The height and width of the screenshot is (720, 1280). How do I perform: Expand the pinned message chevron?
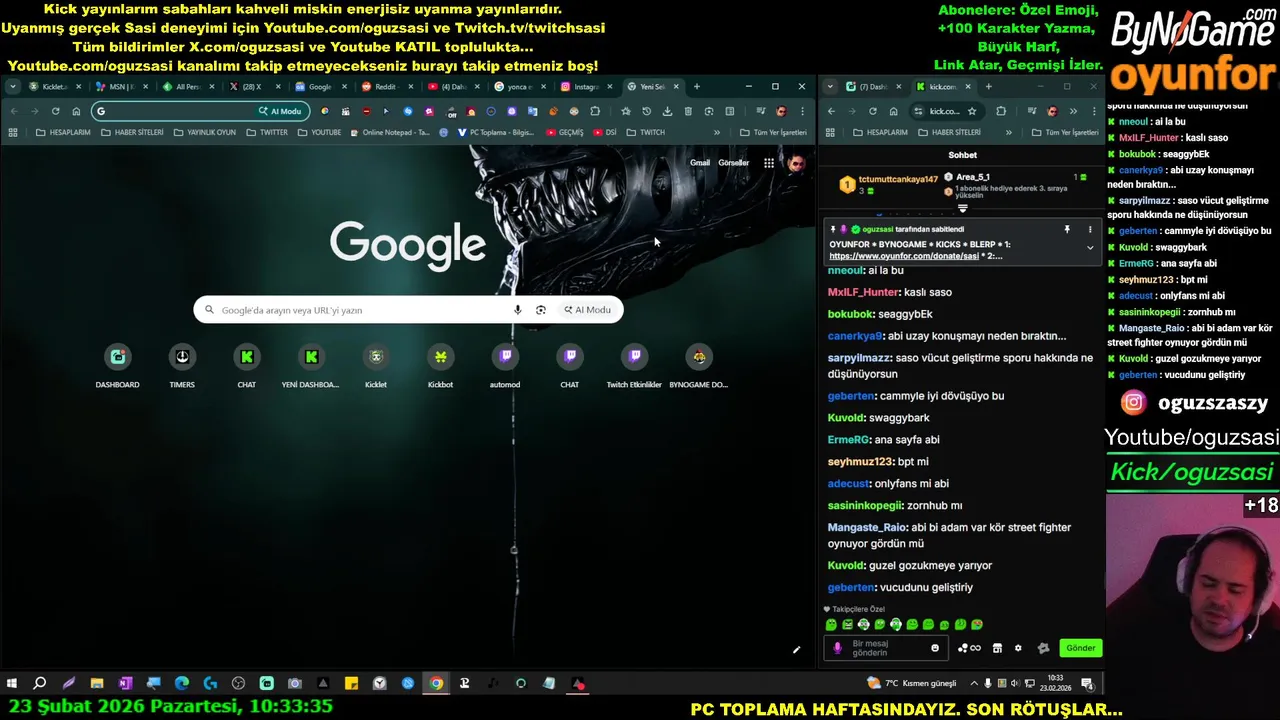1090,247
